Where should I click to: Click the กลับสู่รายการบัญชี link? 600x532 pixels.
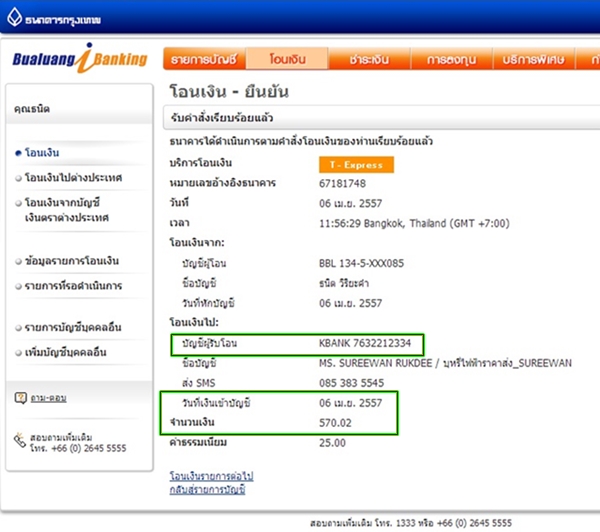coord(207,490)
